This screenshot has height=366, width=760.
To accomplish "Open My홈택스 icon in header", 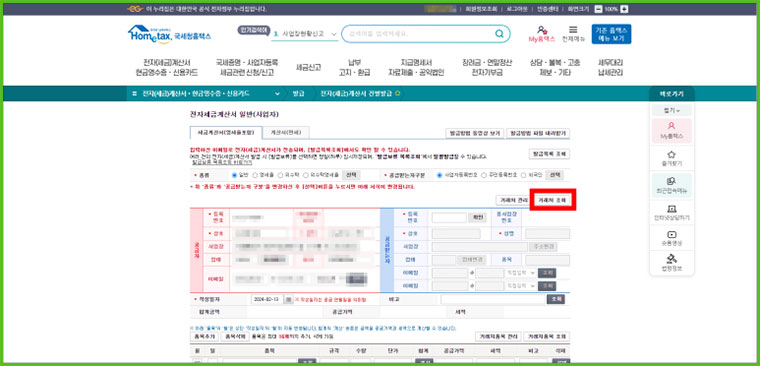I will pos(542,34).
